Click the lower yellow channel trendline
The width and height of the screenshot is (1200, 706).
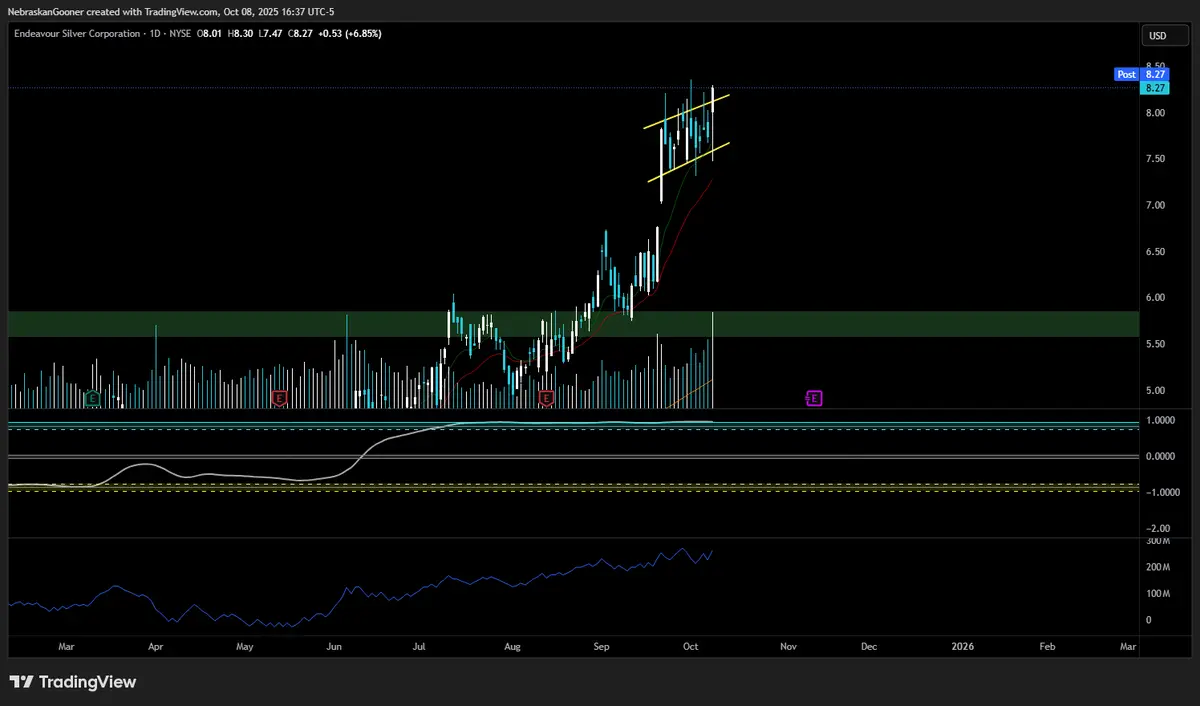pyautogui.click(x=688, y=162)
